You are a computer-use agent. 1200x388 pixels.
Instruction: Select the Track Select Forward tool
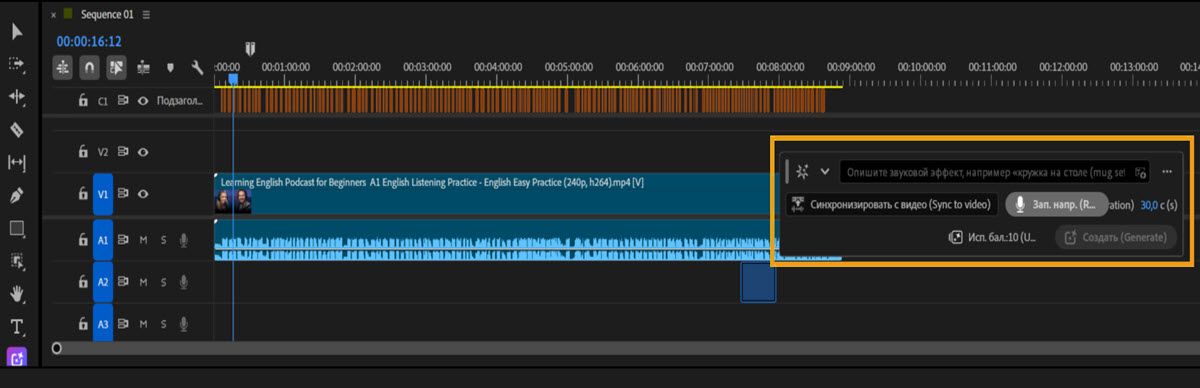[17, 64]
